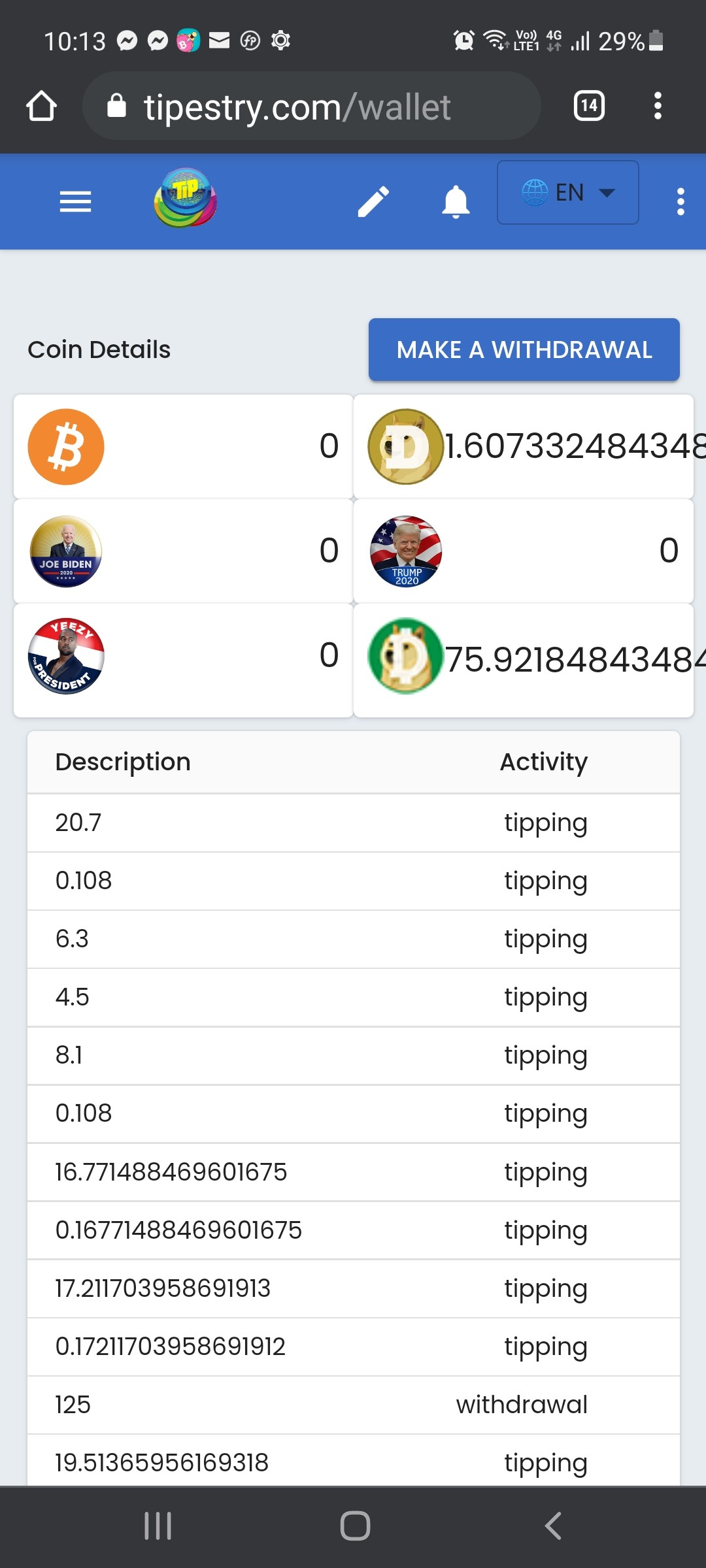Image resolution: width=706 pixels, height=1568 pixels.
Task: Tap the pencil create-post icon
Action: (x=373, y=201)
